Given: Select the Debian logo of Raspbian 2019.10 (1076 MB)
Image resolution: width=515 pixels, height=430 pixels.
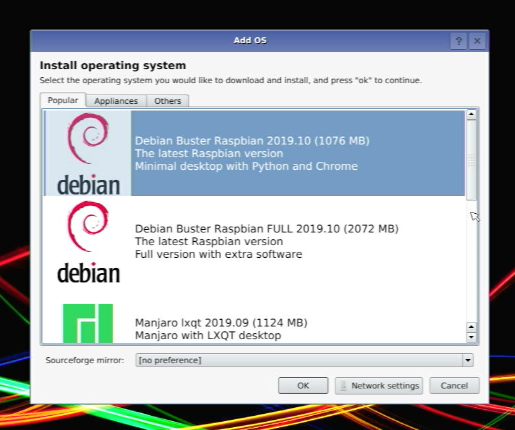Looking at the screenshot, I should [x=88, y=154].
